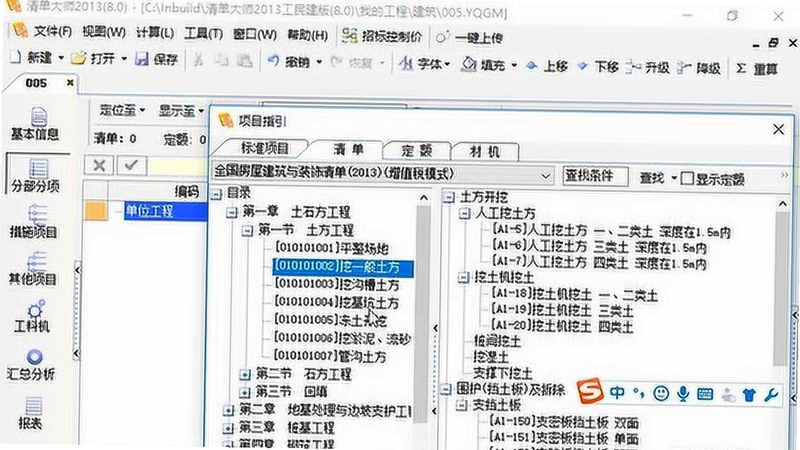Collapse the 挖土机挖土 node
This screenshot has height=450, width=800.
(463, 278)
